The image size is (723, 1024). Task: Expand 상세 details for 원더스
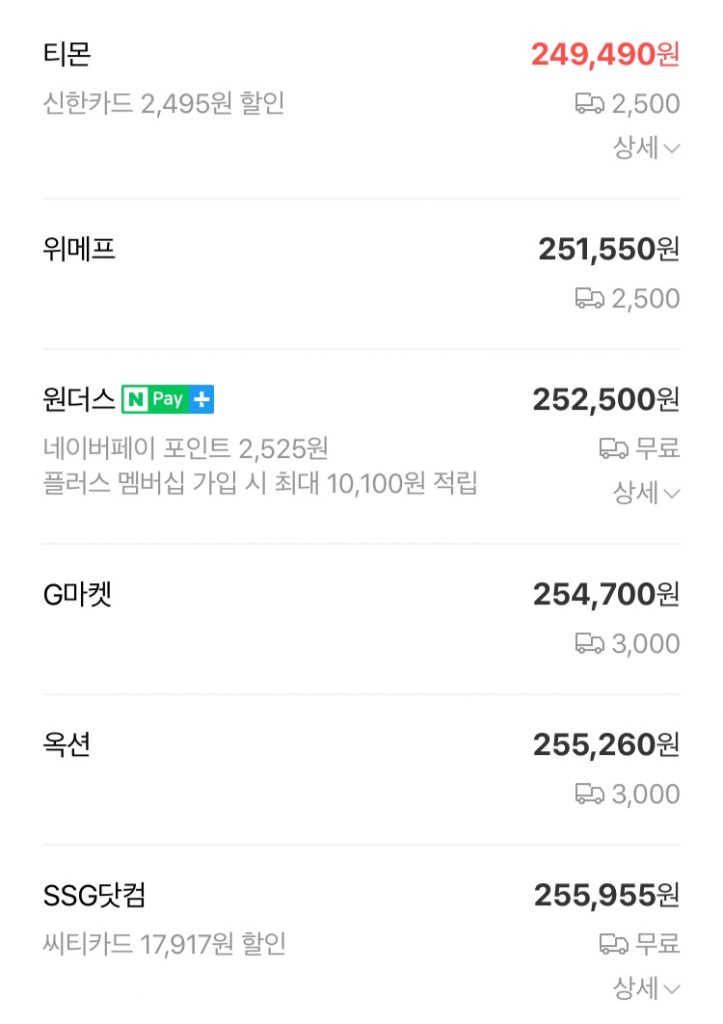click(x=646, y=493)
